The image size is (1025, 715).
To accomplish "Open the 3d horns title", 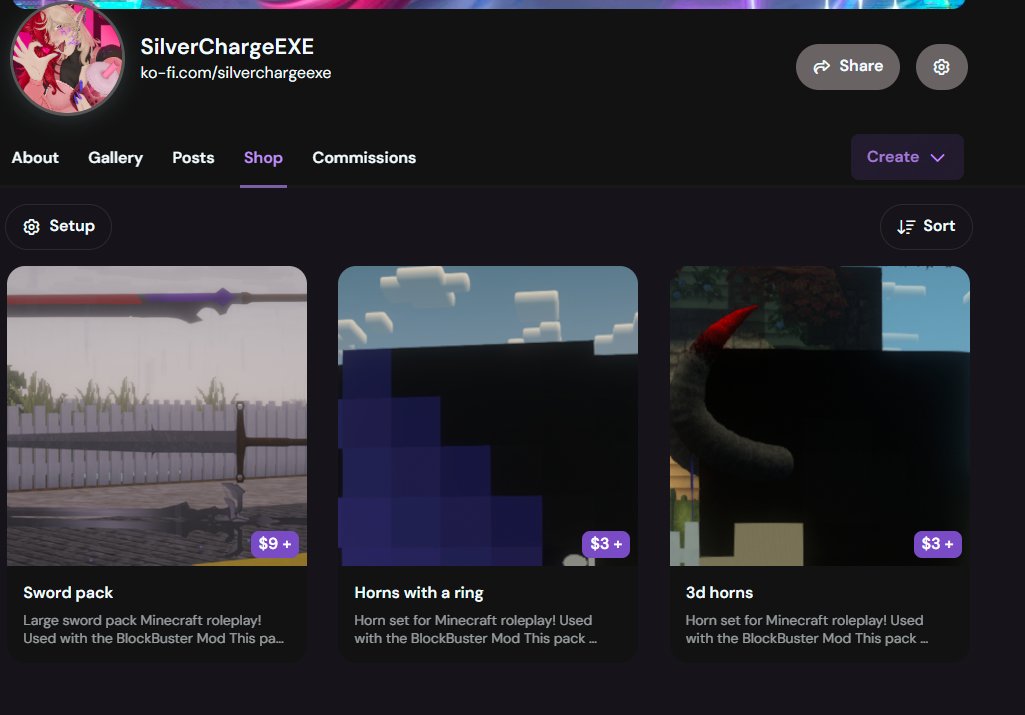I will tap(719, 593).
